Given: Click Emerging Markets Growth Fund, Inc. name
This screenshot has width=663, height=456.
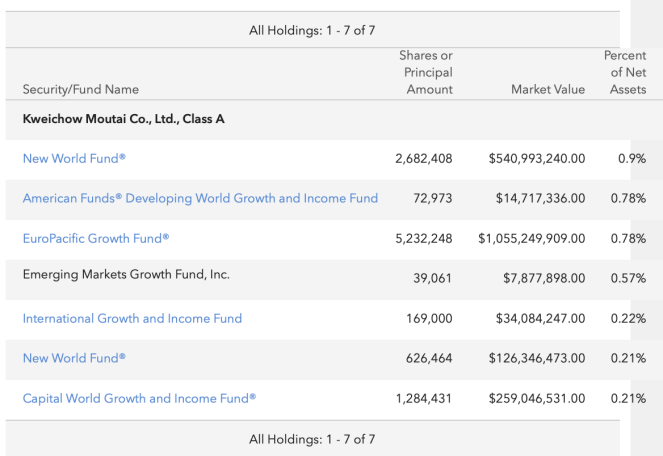Looking at the screenshot, I should pos(126,274).
